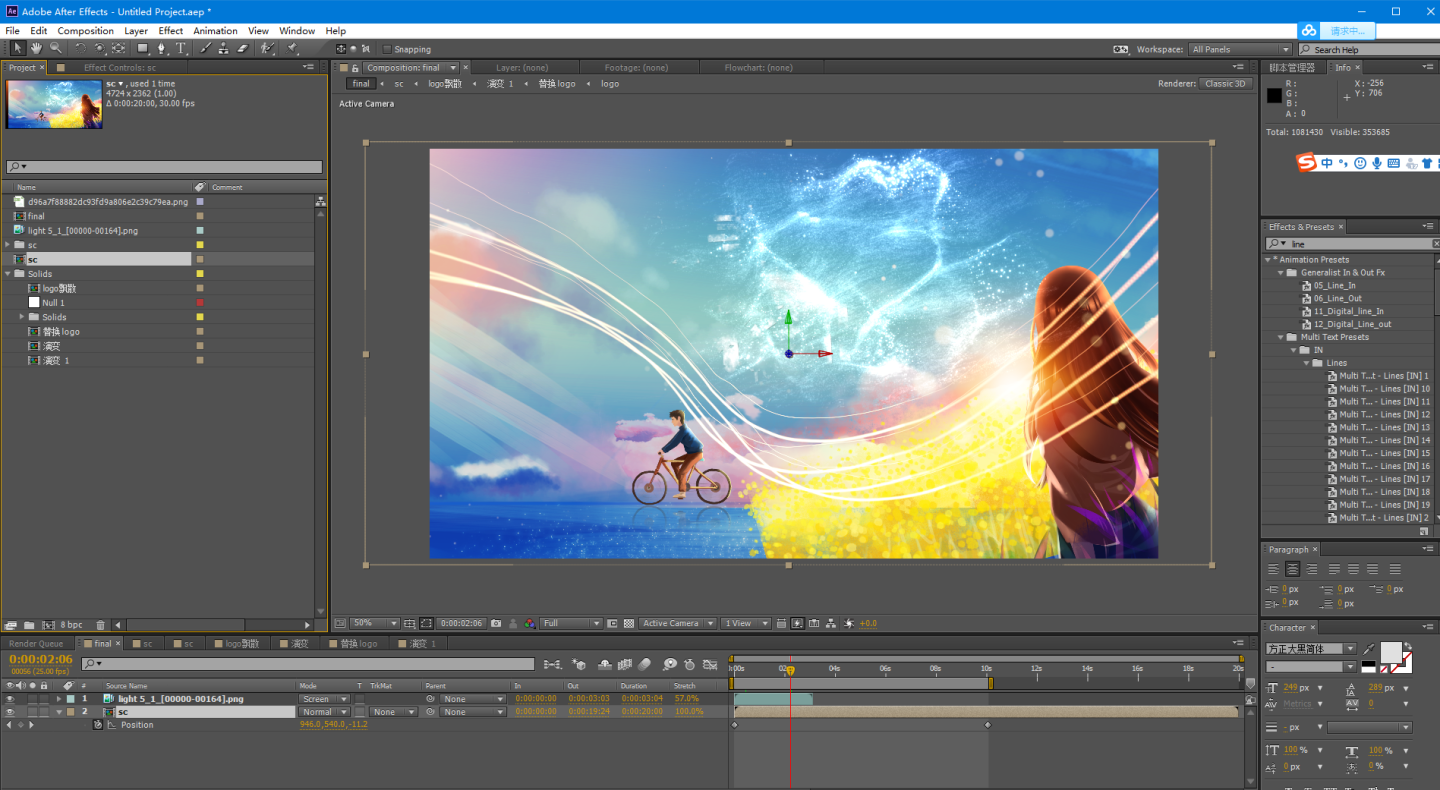Open the Composition menu
Viewport: 1440px width, 790px height.
(x=85, y=31)
